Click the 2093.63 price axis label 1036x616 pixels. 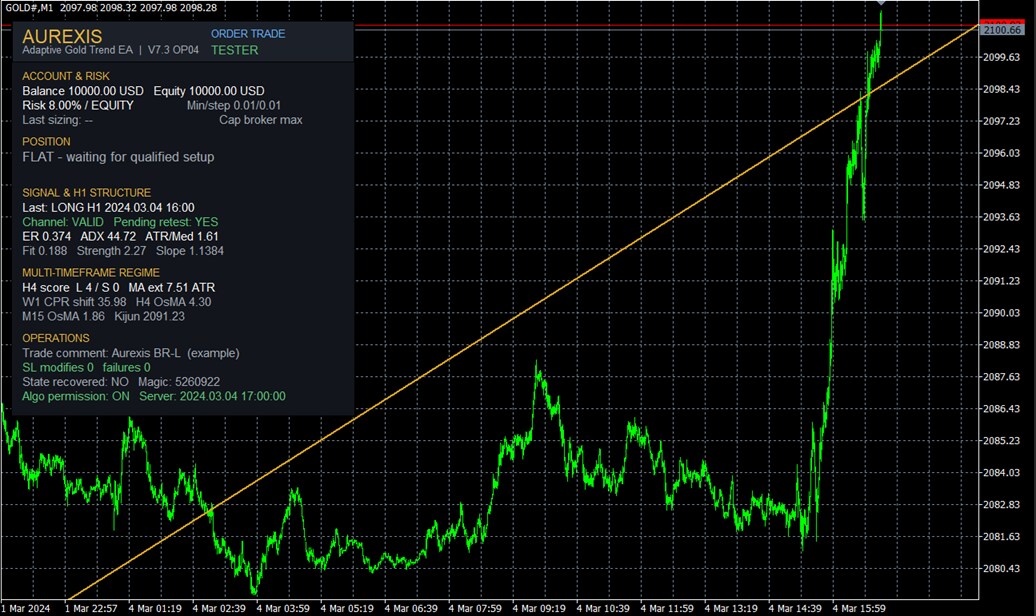[1002, 217]
